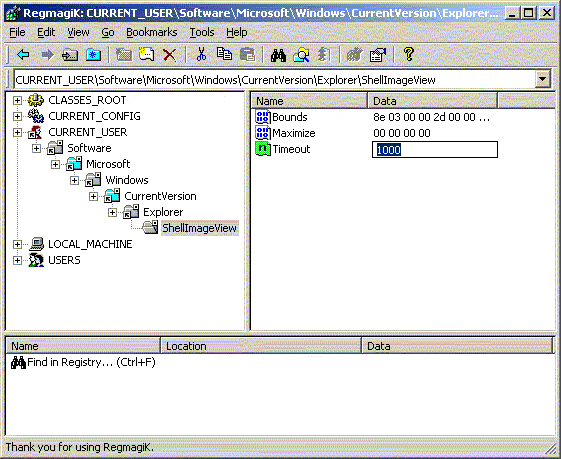This screenshot has height=459, width=561.
Task: Toggle the CurrentVersion node expander
Action: (x=93, y=196)
